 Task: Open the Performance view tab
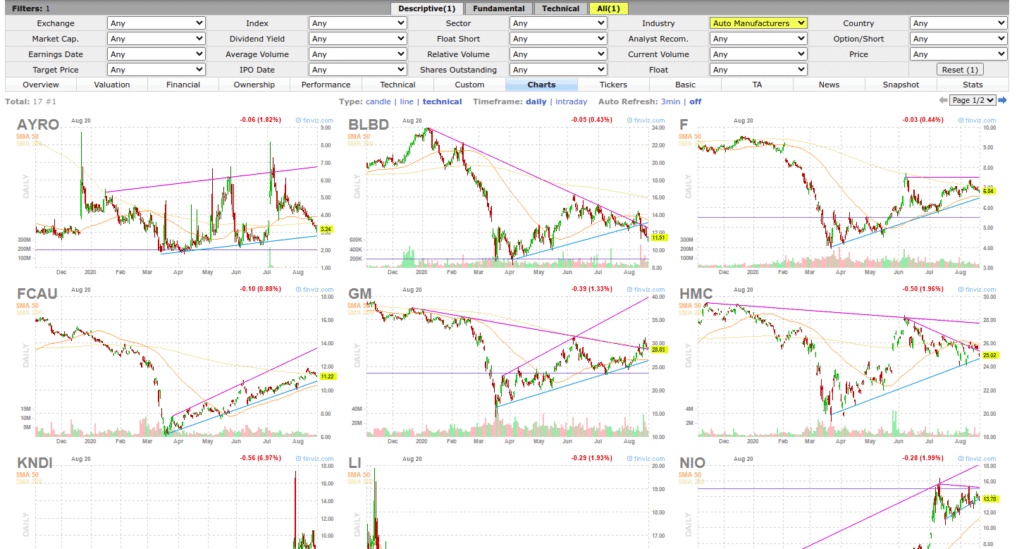[326, 85]
